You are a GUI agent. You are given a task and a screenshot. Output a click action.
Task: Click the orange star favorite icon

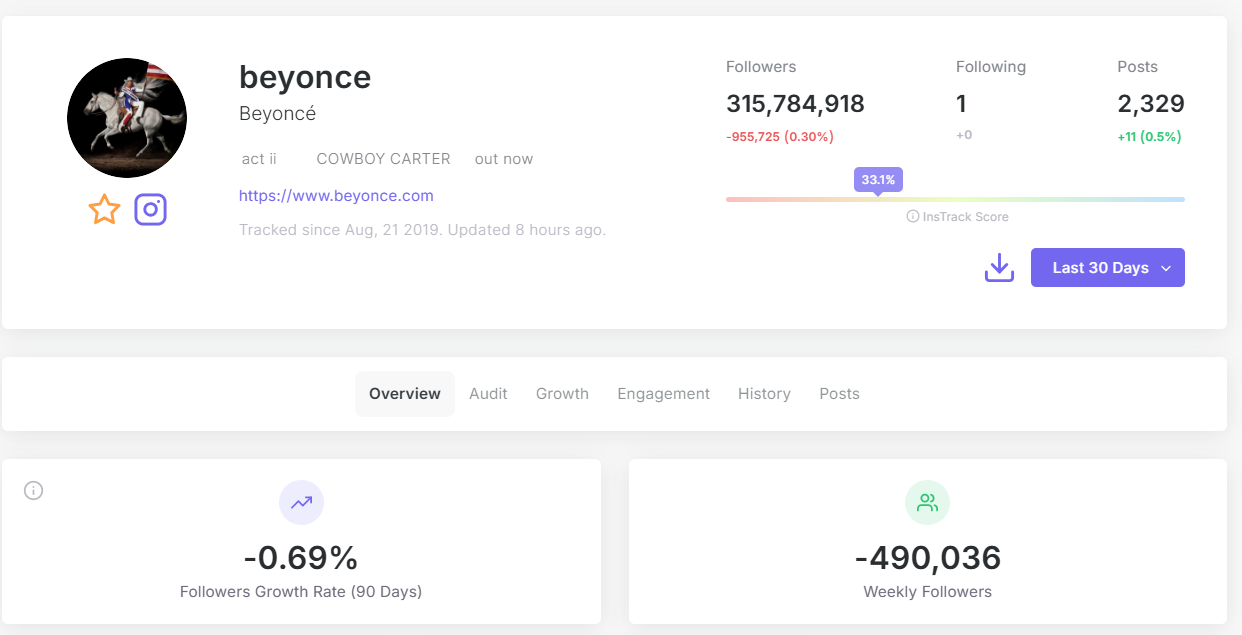coord(104,210)
